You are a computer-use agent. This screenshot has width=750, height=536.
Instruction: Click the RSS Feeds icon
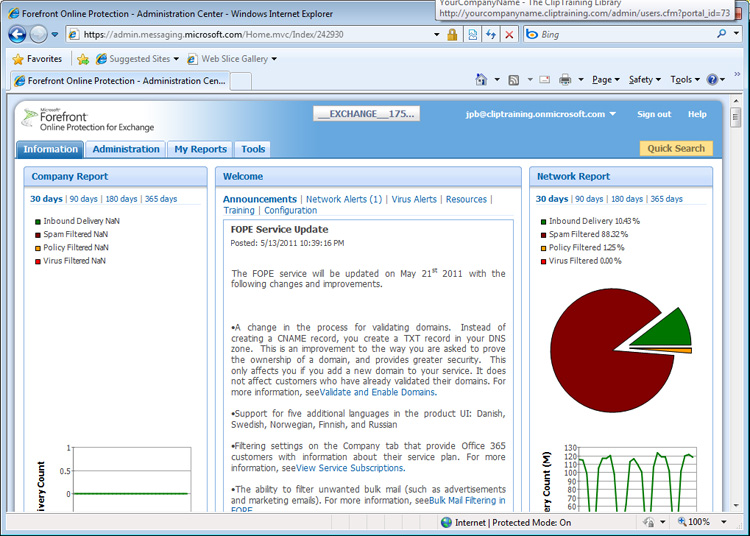tap(514, 80)
